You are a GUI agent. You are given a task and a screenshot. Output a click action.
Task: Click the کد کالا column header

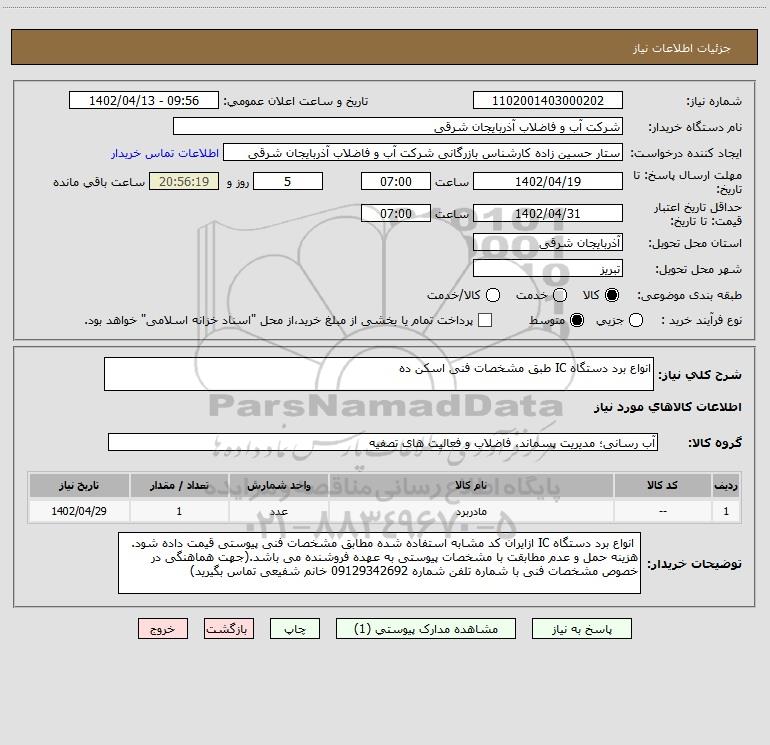662,485
